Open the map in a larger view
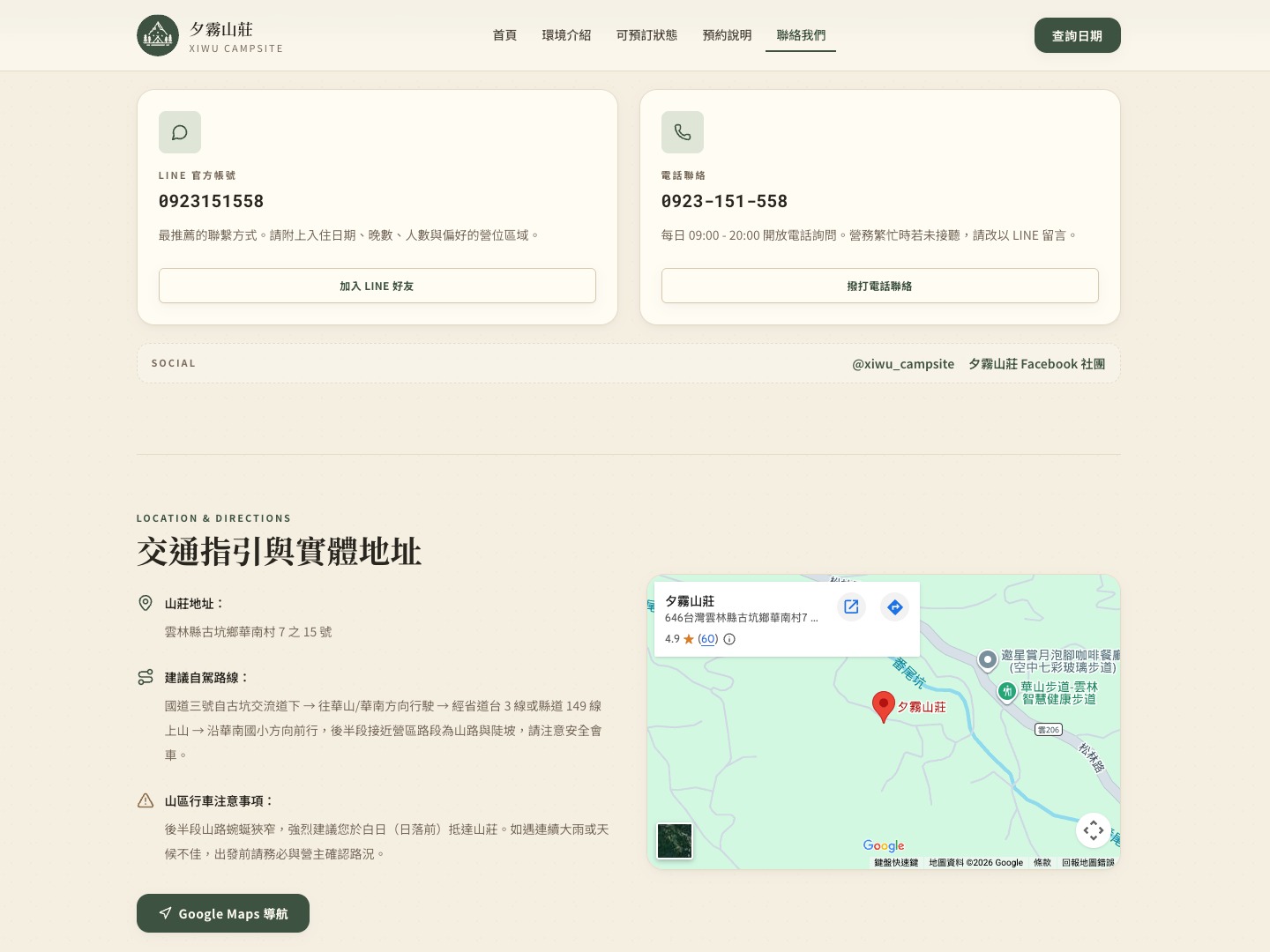1270x952 pixels. tap(851, 606)
